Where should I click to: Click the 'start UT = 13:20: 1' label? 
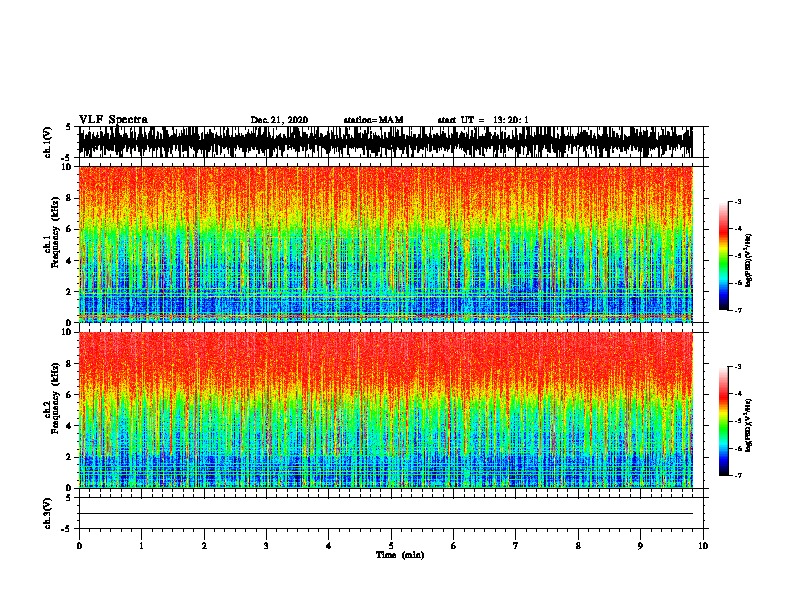pyautogui.click(x=483, y=120)
